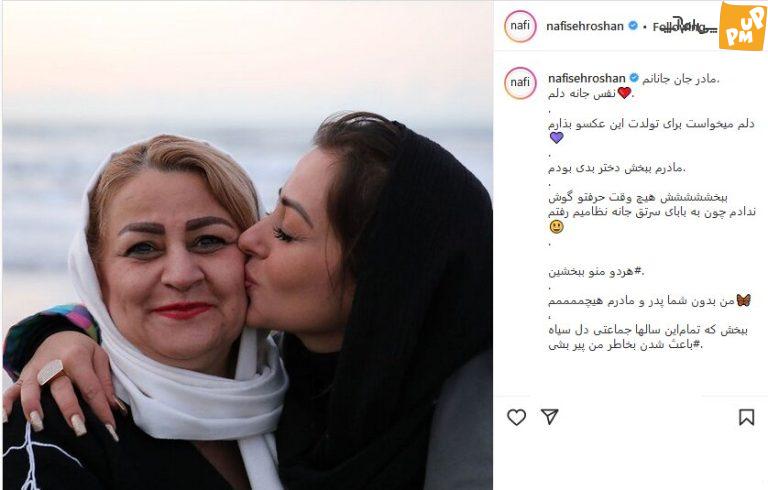
Task: Save the post using the bookmark icon
Action: coord(746,417)
